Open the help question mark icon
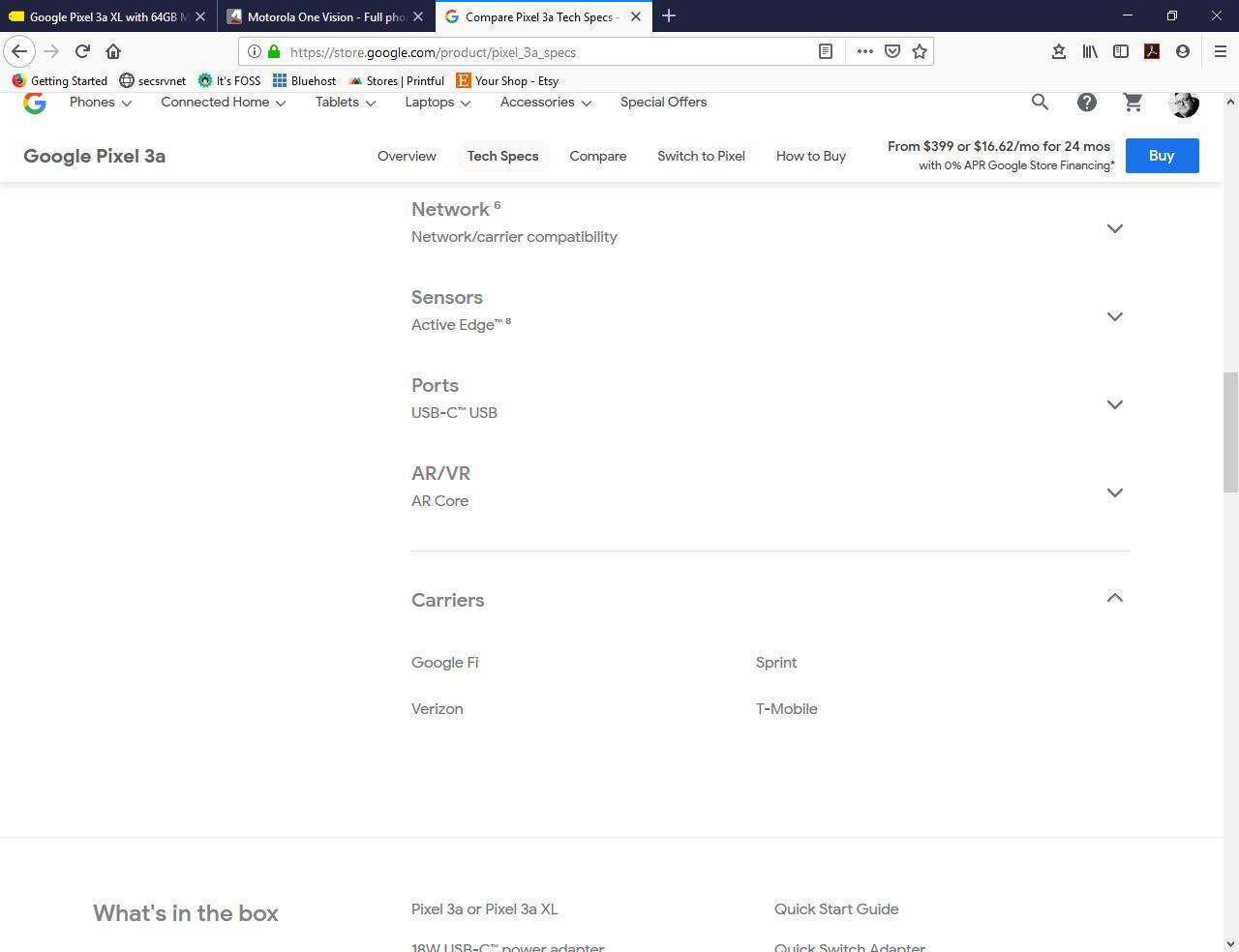The width and height of the screenshot is (1239, 952). click(1086, 102)
